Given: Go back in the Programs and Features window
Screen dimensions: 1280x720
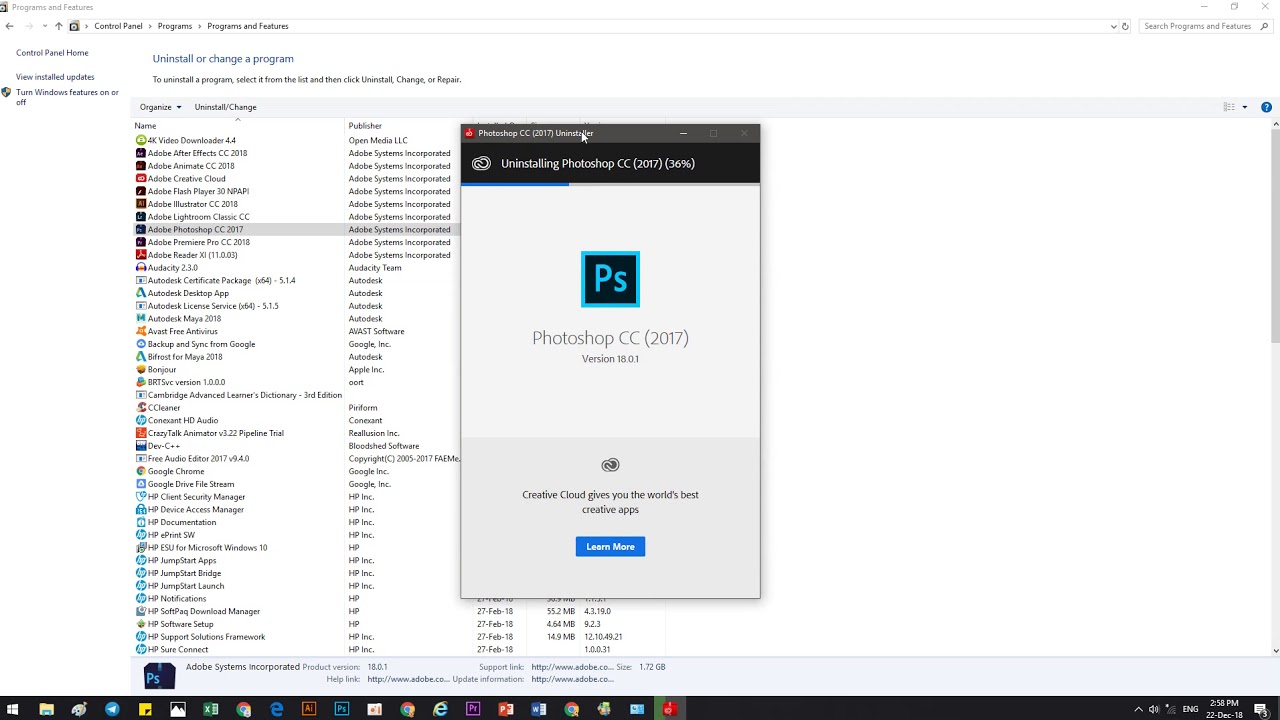Looking at the screenshot, I should [x=10, y=26].
